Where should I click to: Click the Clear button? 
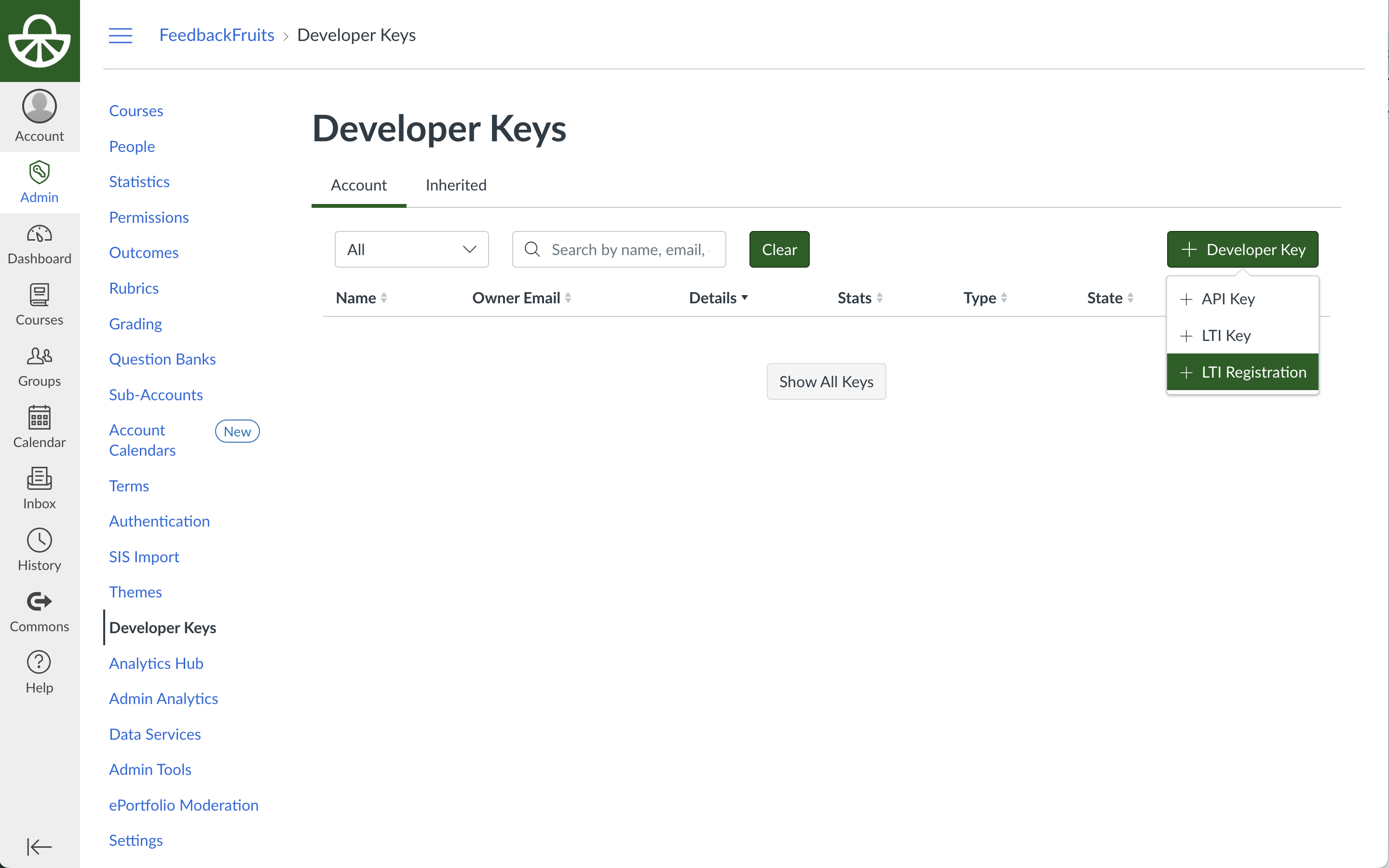(x=779, y=249)
